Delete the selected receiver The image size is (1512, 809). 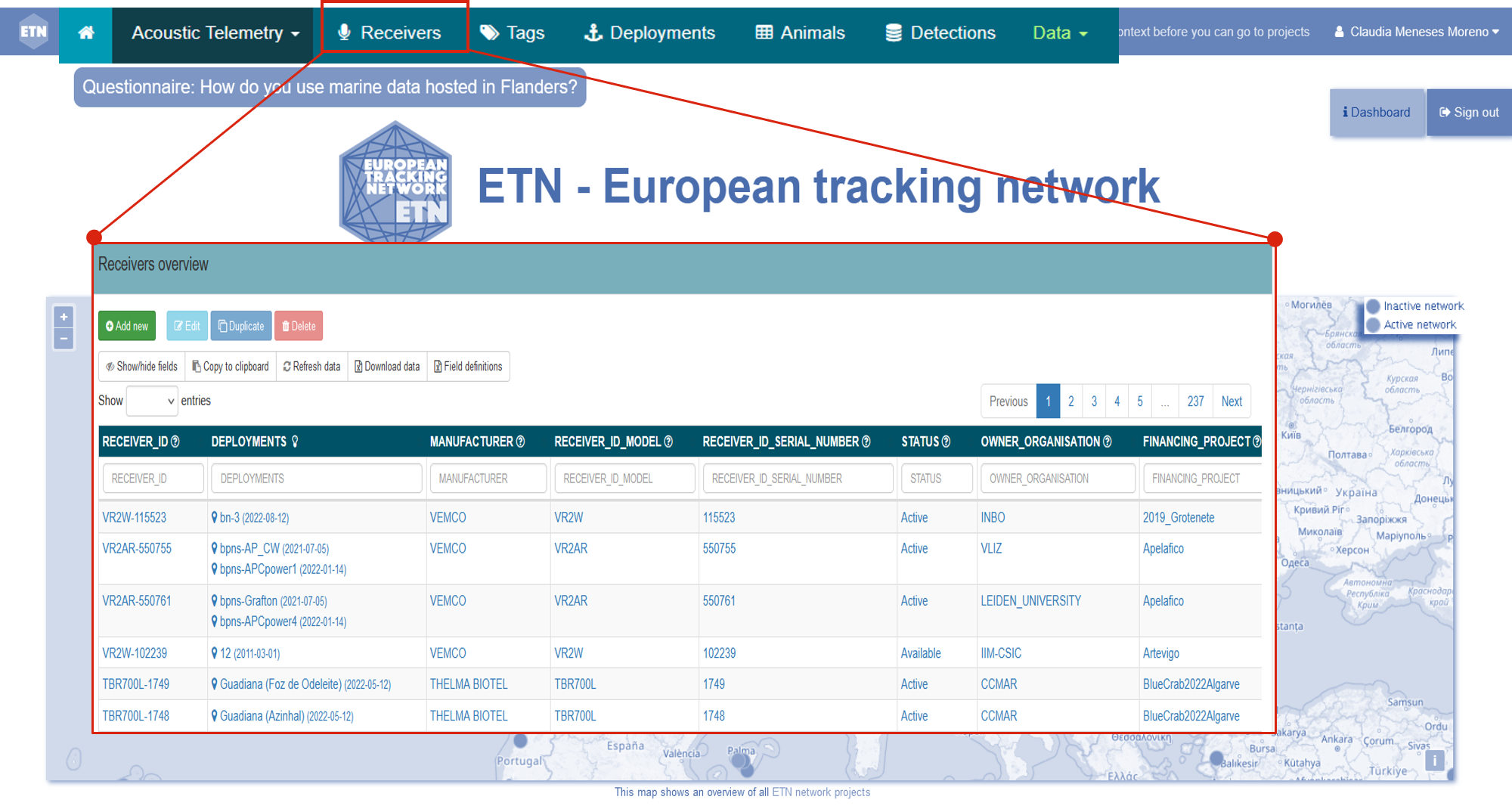(x=299, y=326)
